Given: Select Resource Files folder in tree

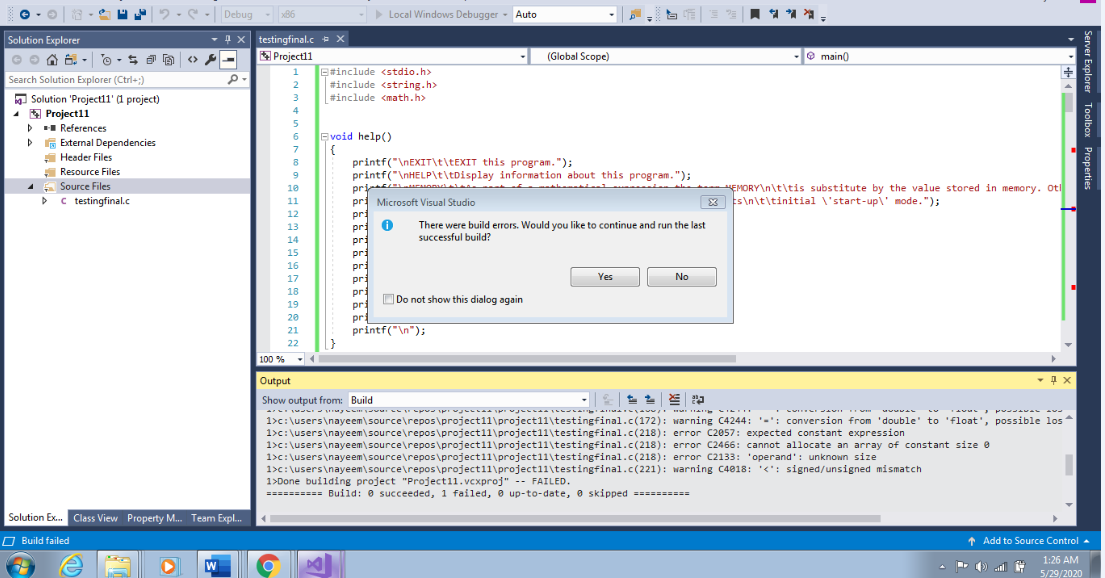Looking at the screenshot, I should coord(89,172).
